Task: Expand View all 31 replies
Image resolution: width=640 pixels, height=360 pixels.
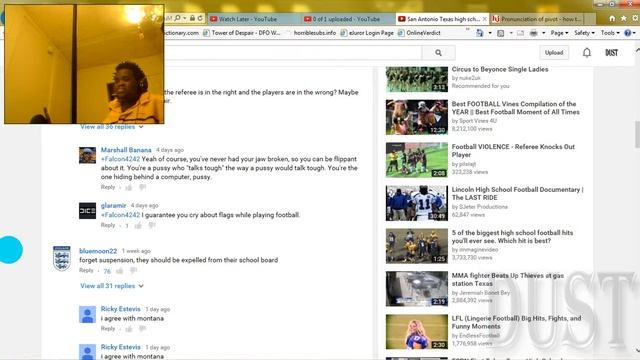Action: coord(111,286)
